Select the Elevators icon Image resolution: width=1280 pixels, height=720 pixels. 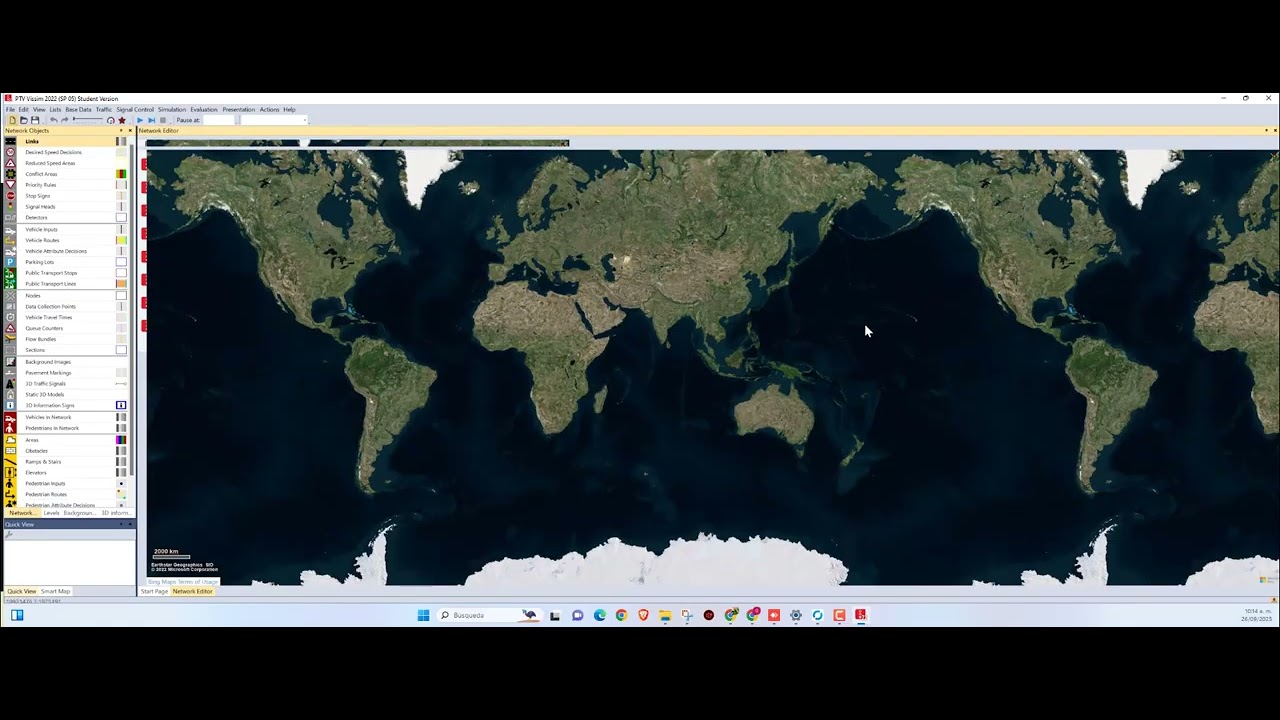(10, 472)
